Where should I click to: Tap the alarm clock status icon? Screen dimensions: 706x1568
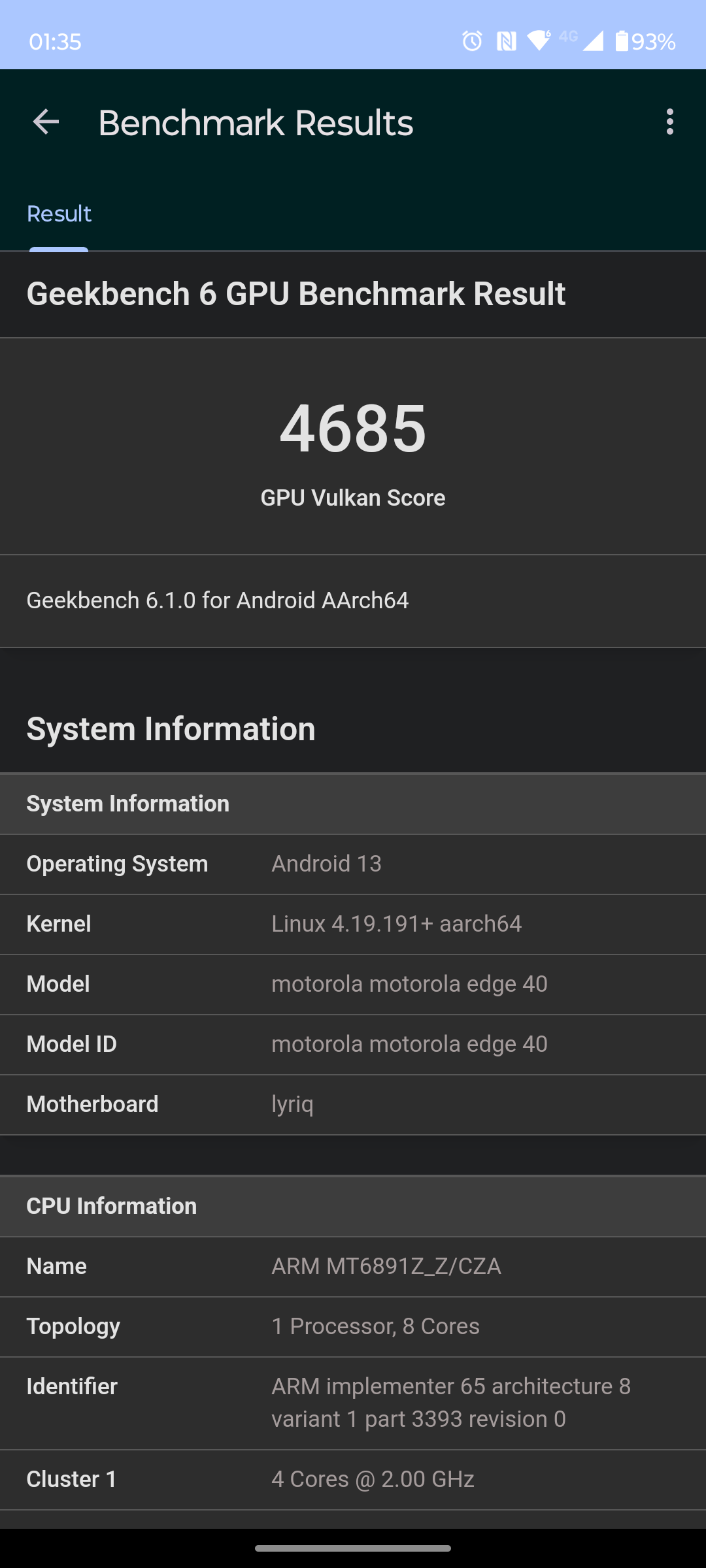(x=472, y=41)
